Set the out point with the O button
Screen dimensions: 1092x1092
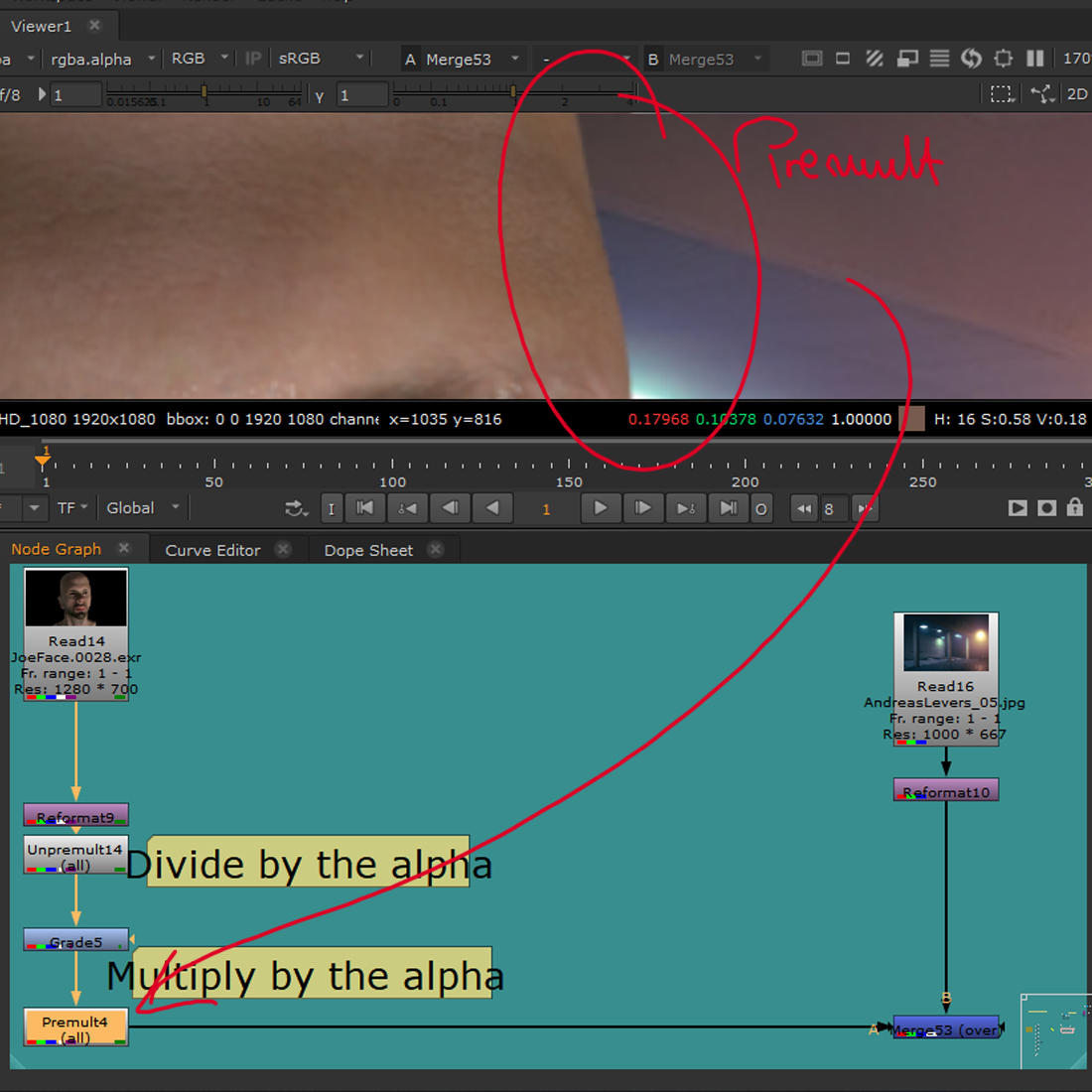[761, 509]
